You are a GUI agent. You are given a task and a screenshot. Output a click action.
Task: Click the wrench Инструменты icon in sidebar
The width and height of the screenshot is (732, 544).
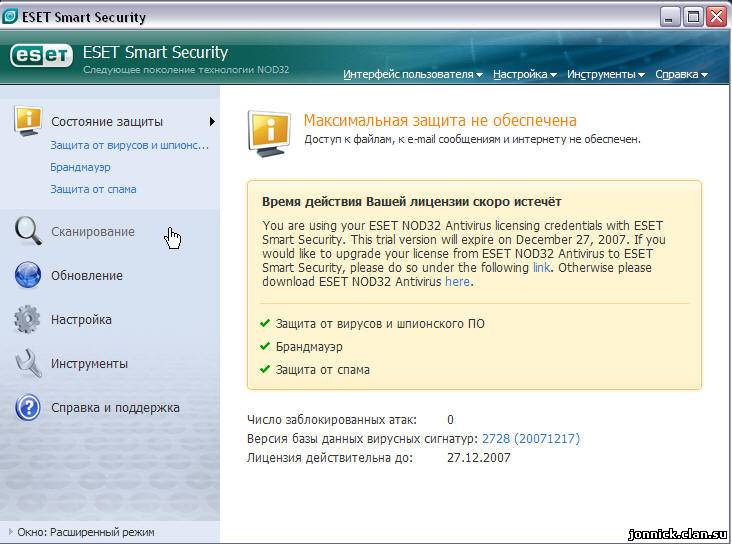pos(28,363)
